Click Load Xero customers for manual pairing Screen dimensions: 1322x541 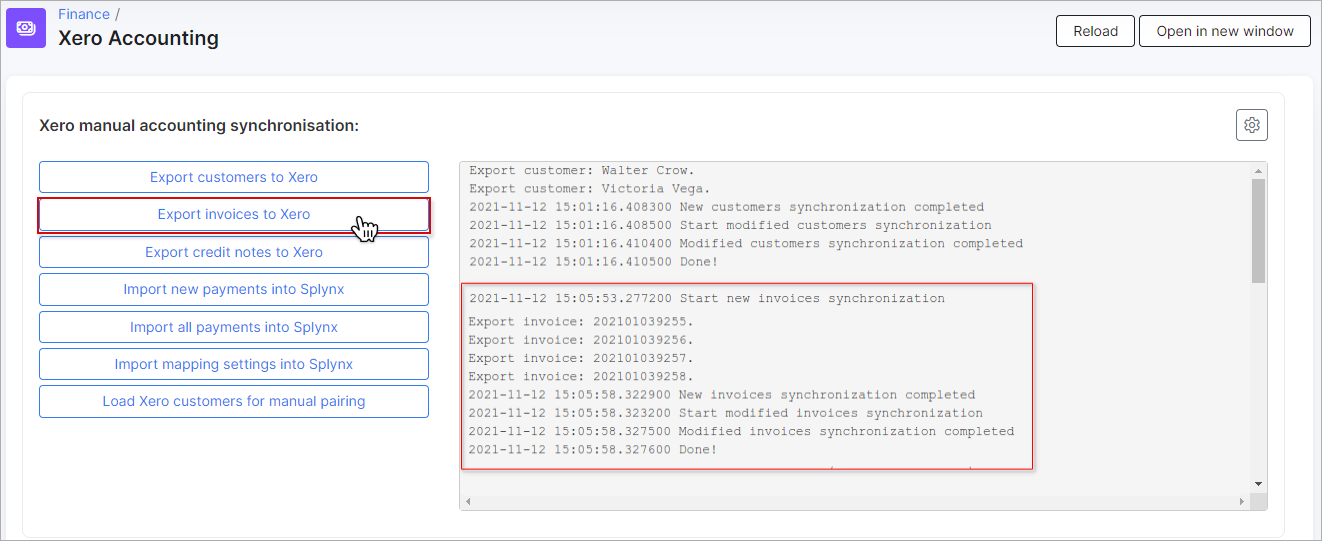234,401
